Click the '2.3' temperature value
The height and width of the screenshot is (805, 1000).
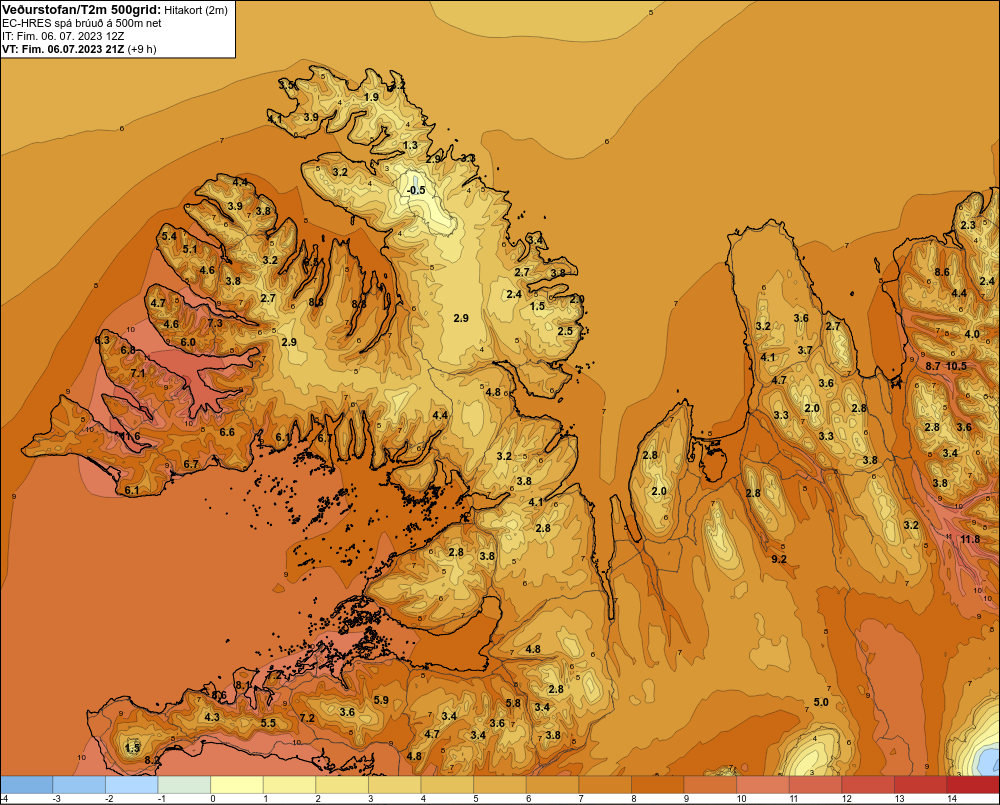(x=968, y=225)
